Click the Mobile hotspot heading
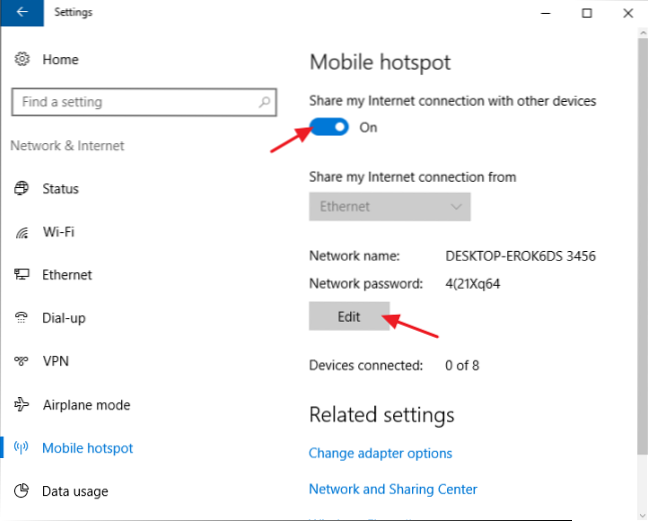Screen dimensions: 648x521 click(x=380, y=62)
